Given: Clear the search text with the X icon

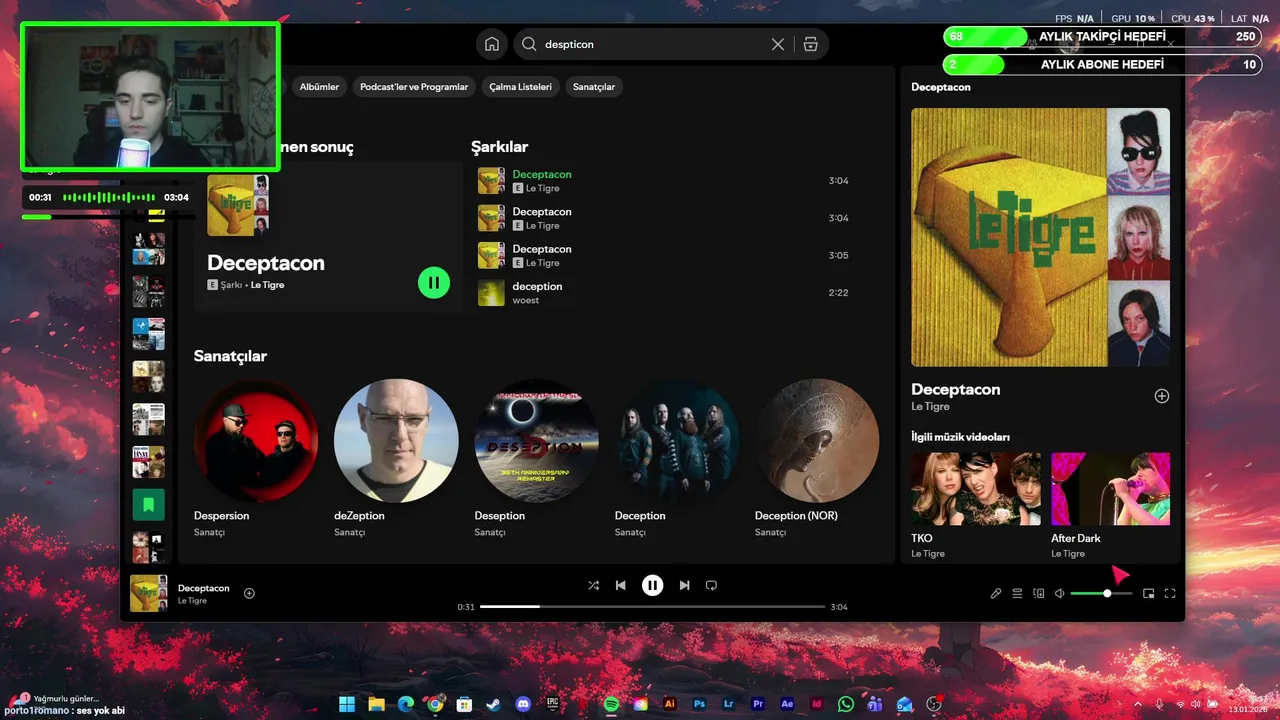Looking at the screenshot, I should [x=778, y=44].
